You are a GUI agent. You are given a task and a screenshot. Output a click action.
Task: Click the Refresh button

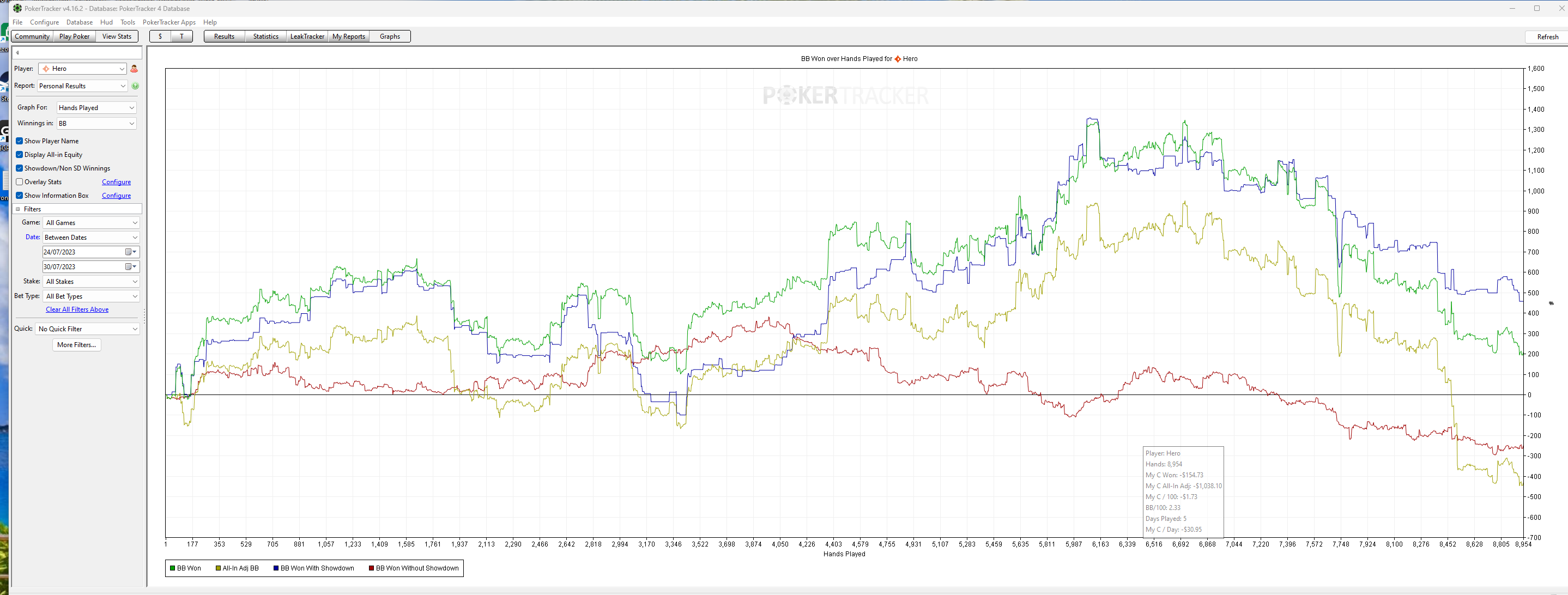click(x=1547, y=37)
